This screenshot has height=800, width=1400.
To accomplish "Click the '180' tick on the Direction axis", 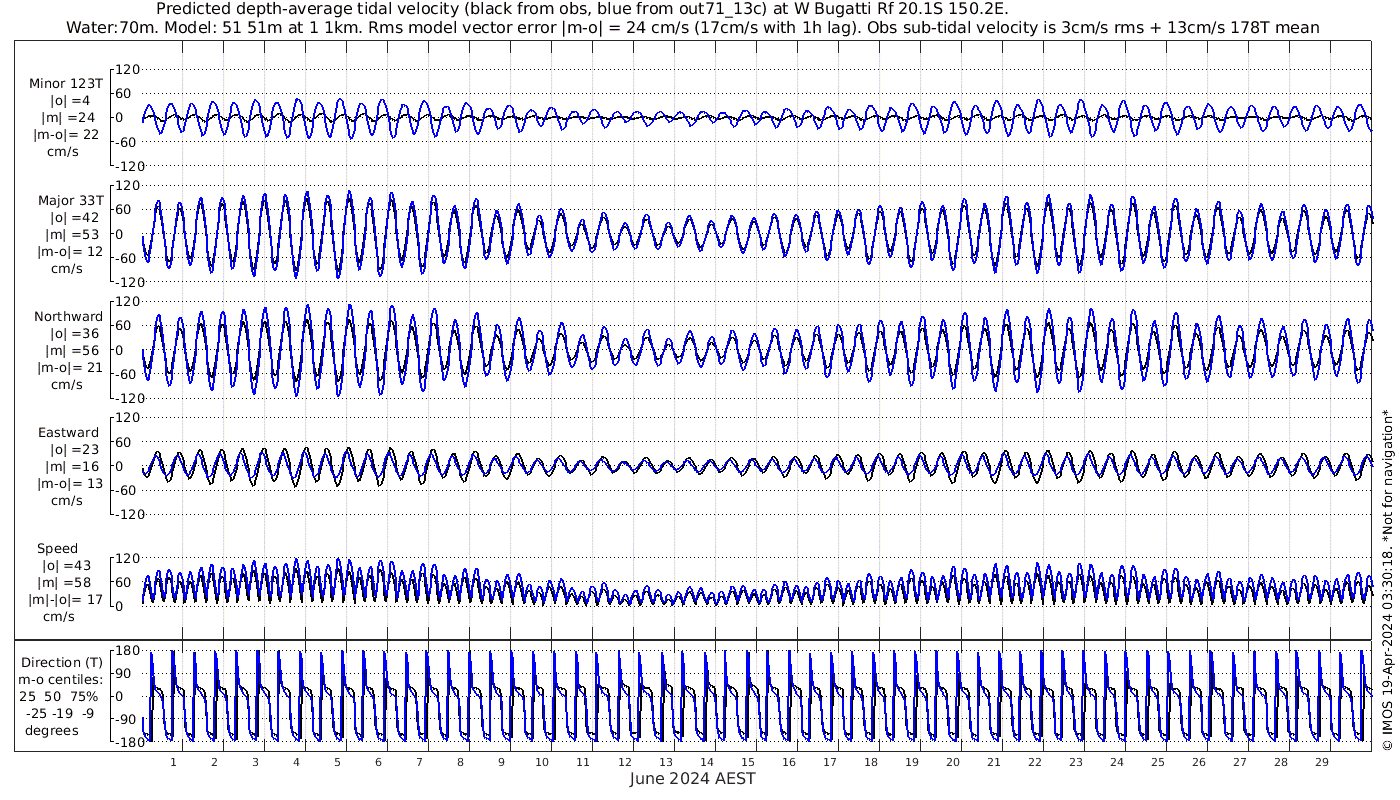I will [125, 651].
